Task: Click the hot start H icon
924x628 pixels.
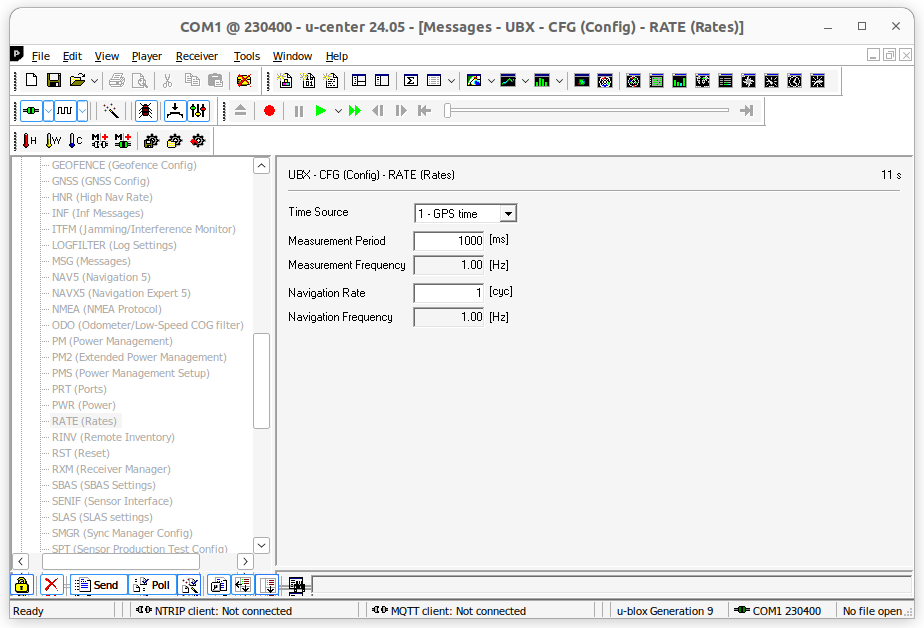Action: point(29,140)
